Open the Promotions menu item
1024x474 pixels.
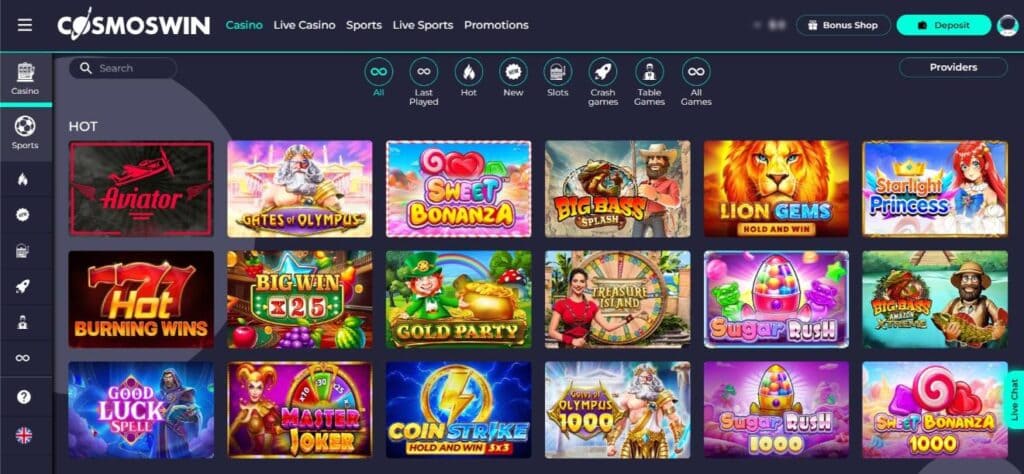coord(496,25)
